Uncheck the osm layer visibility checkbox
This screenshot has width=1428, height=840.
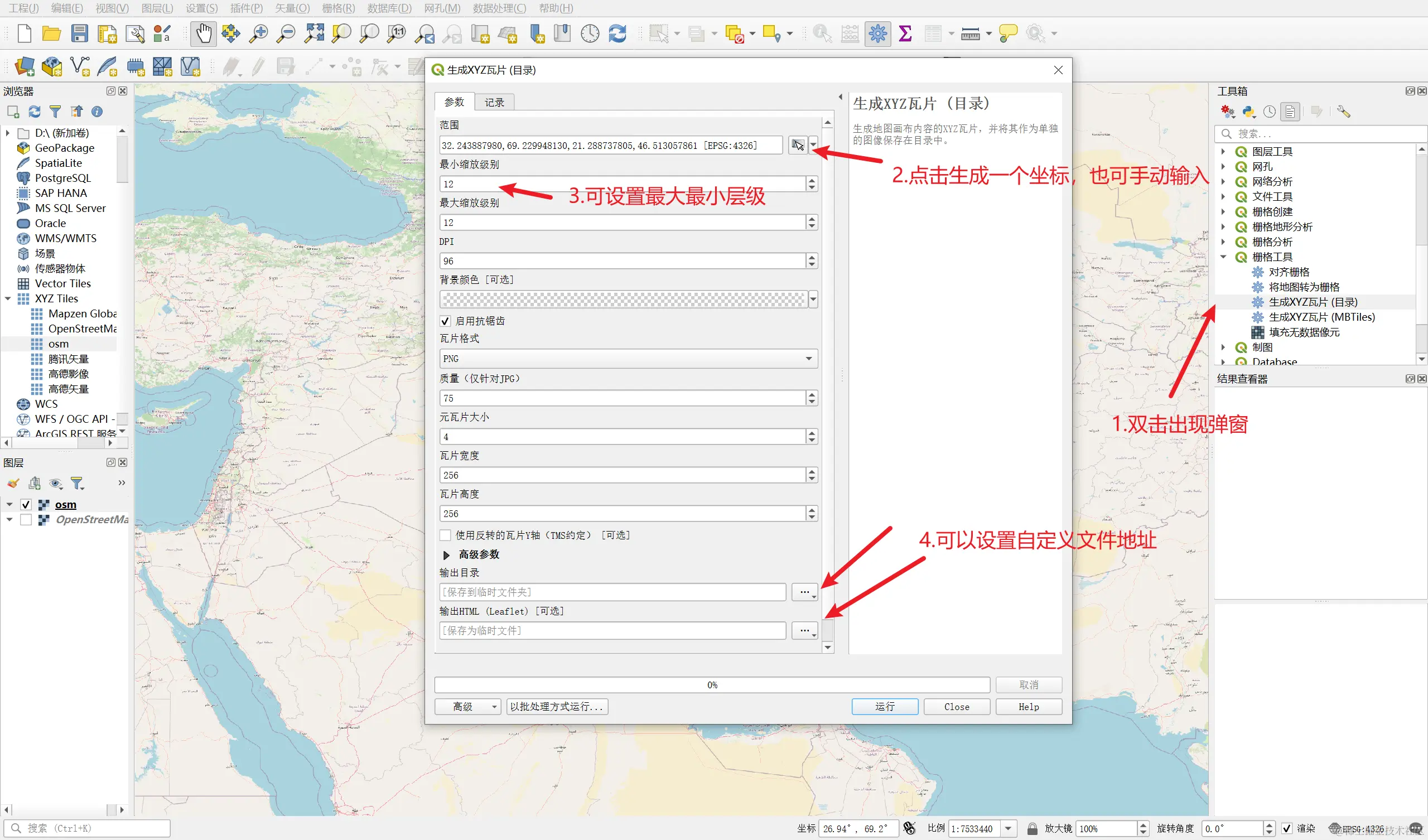26,504
